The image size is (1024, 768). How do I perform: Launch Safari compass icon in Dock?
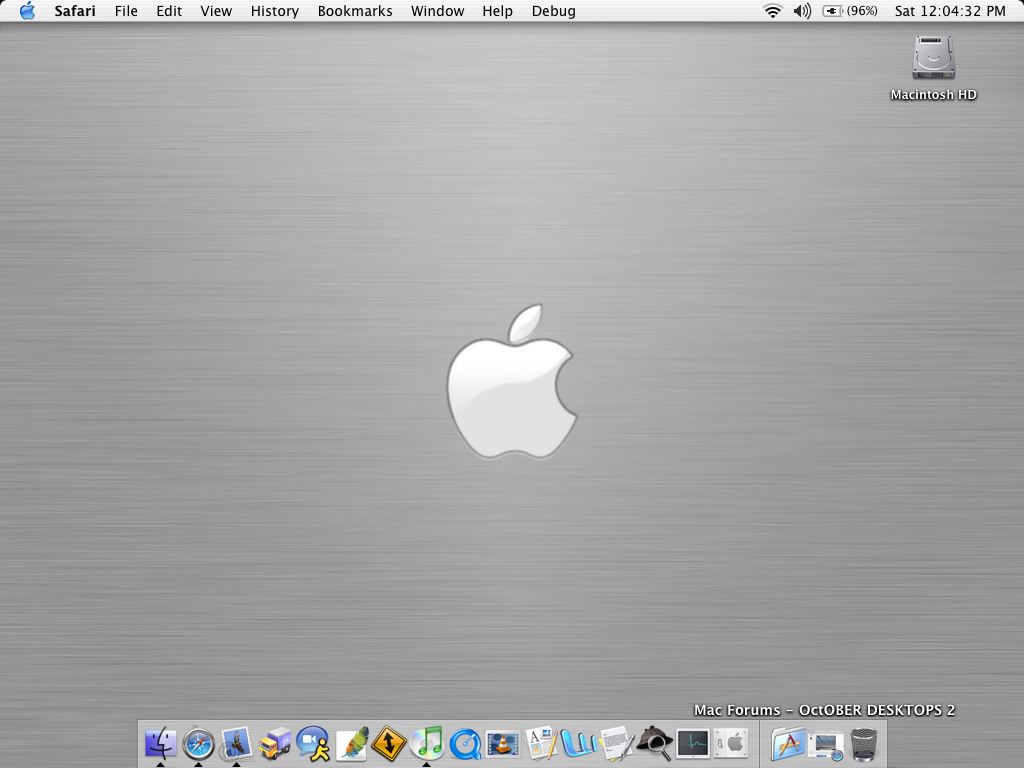point(199,743)
